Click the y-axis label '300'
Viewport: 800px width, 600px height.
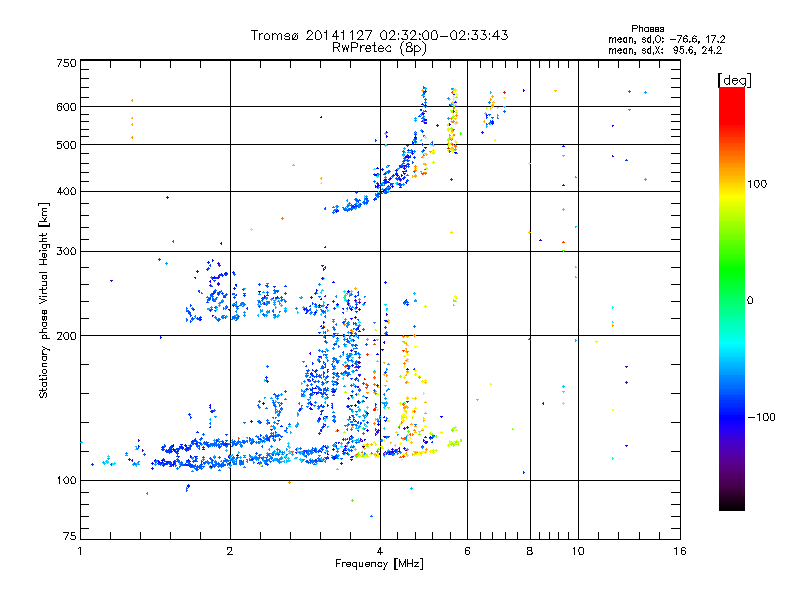67,252
